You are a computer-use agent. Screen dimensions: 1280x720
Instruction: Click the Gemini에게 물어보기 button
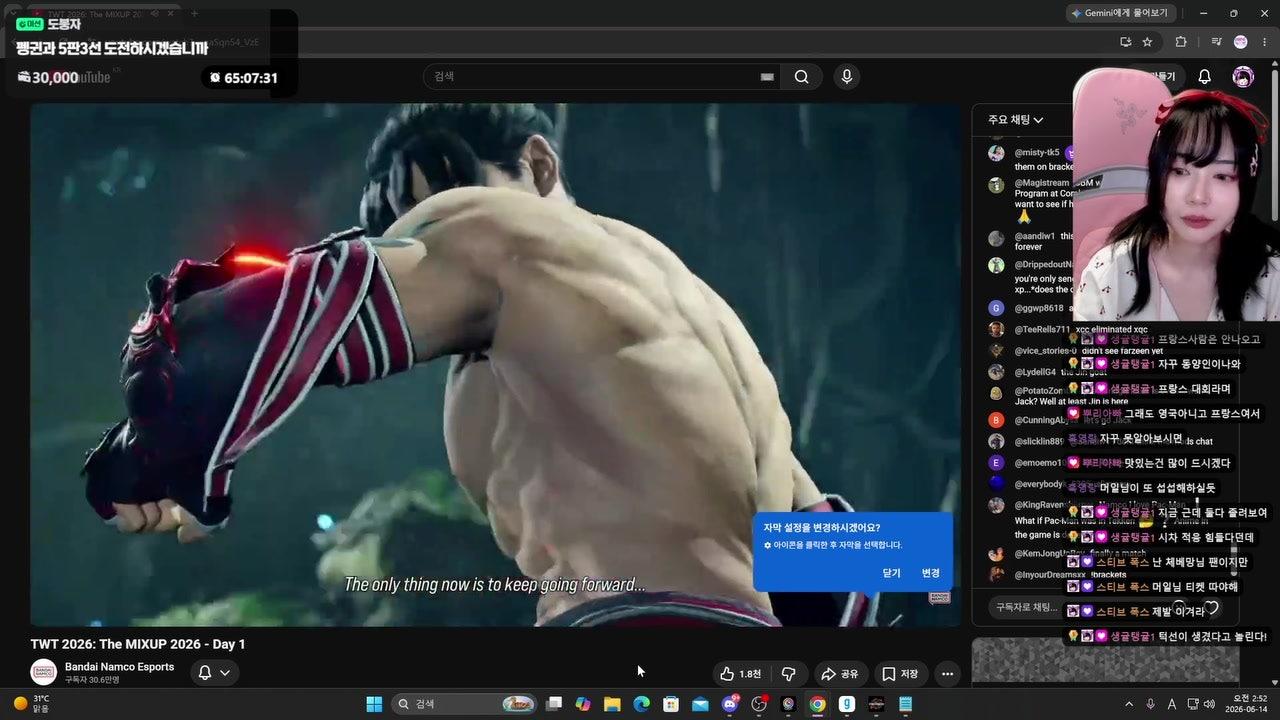point(1119,13)
